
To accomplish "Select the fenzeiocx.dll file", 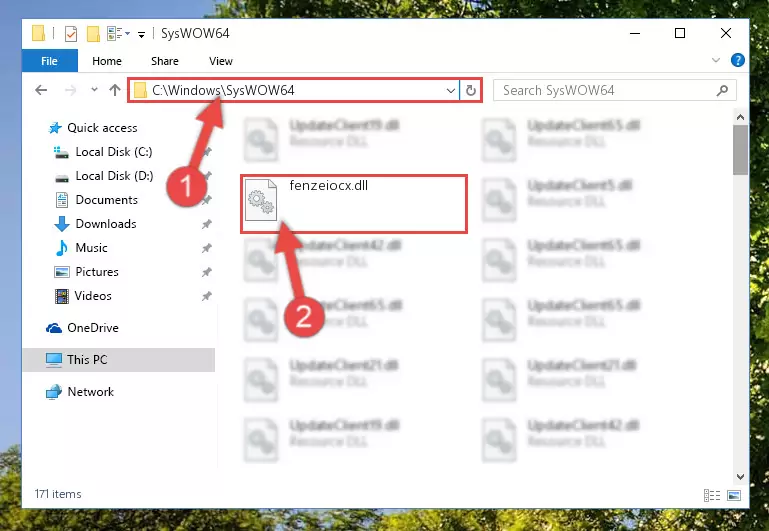I will click(x=353, y=203).
